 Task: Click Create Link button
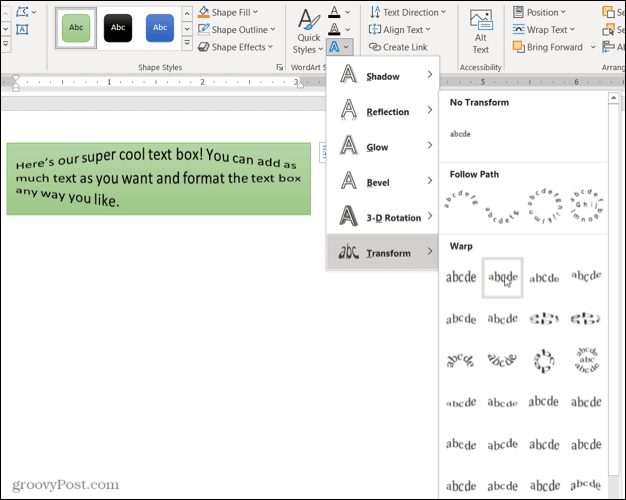click(x=398, y=47)
